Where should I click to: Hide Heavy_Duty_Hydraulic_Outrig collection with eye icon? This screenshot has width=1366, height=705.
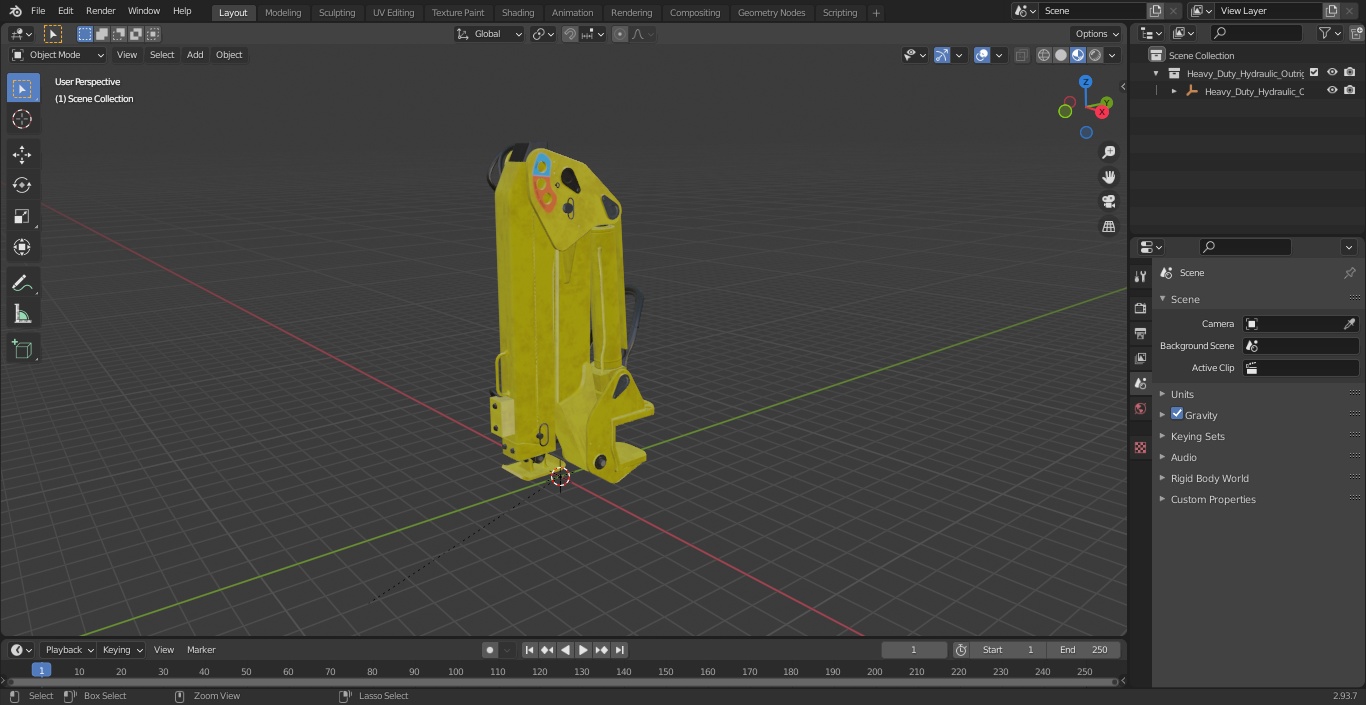1332,72
